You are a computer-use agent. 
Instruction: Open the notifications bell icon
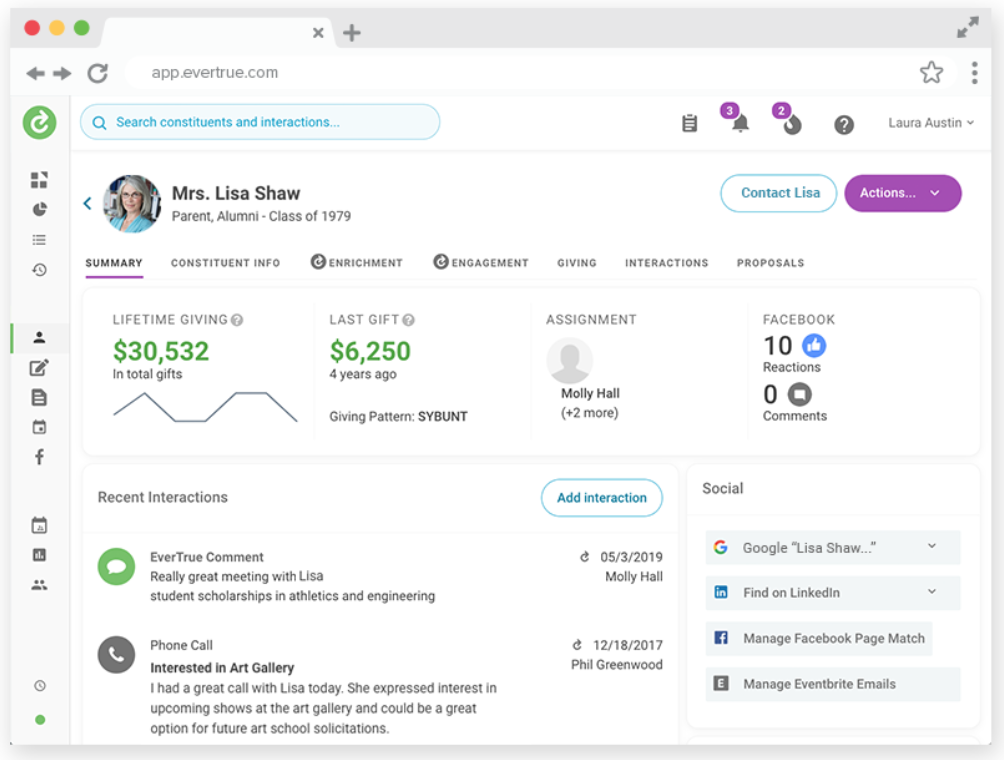click(x=740, y=124)
